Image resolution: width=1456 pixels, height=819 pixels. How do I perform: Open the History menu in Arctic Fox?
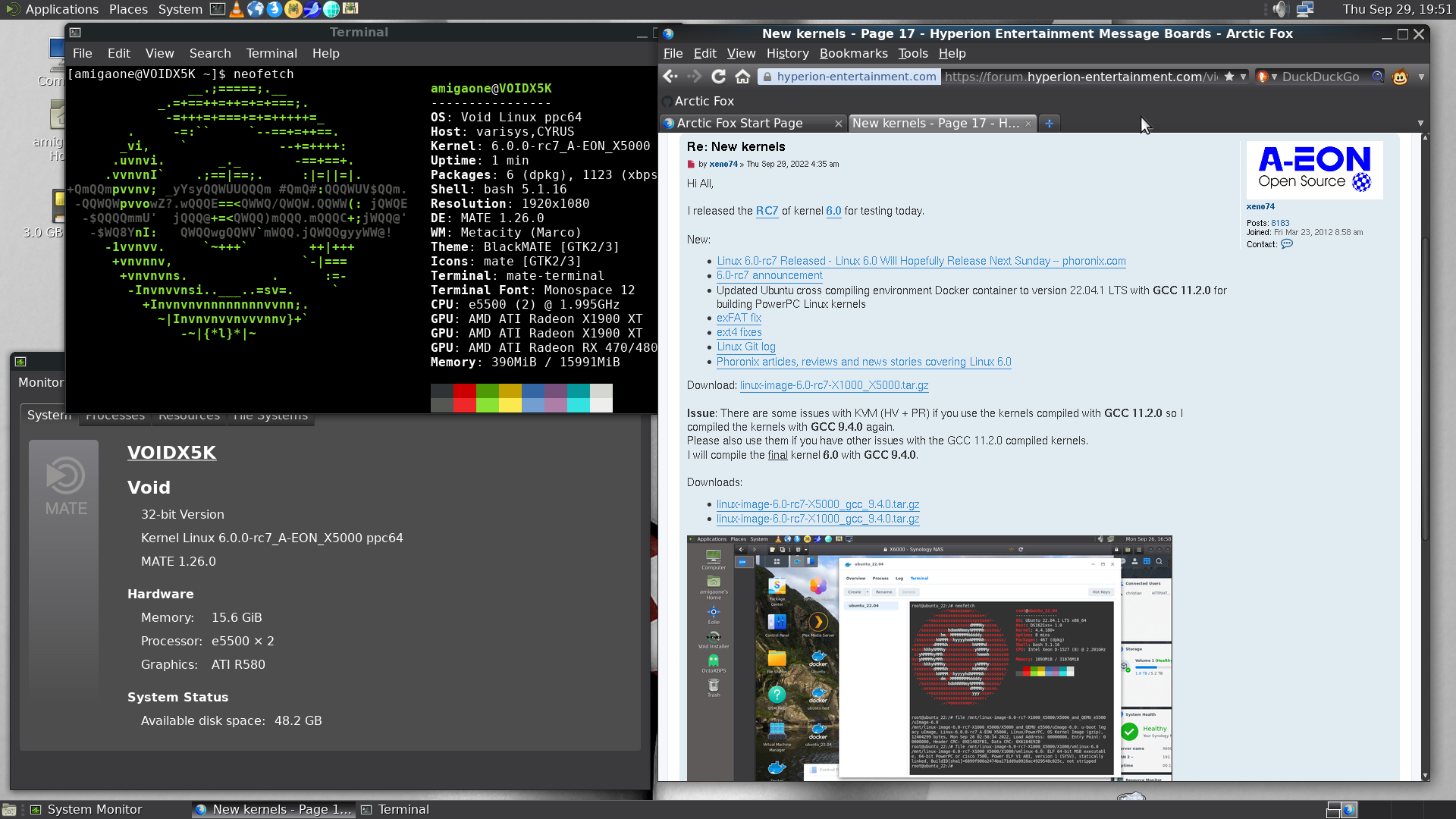tap(787, 53)
